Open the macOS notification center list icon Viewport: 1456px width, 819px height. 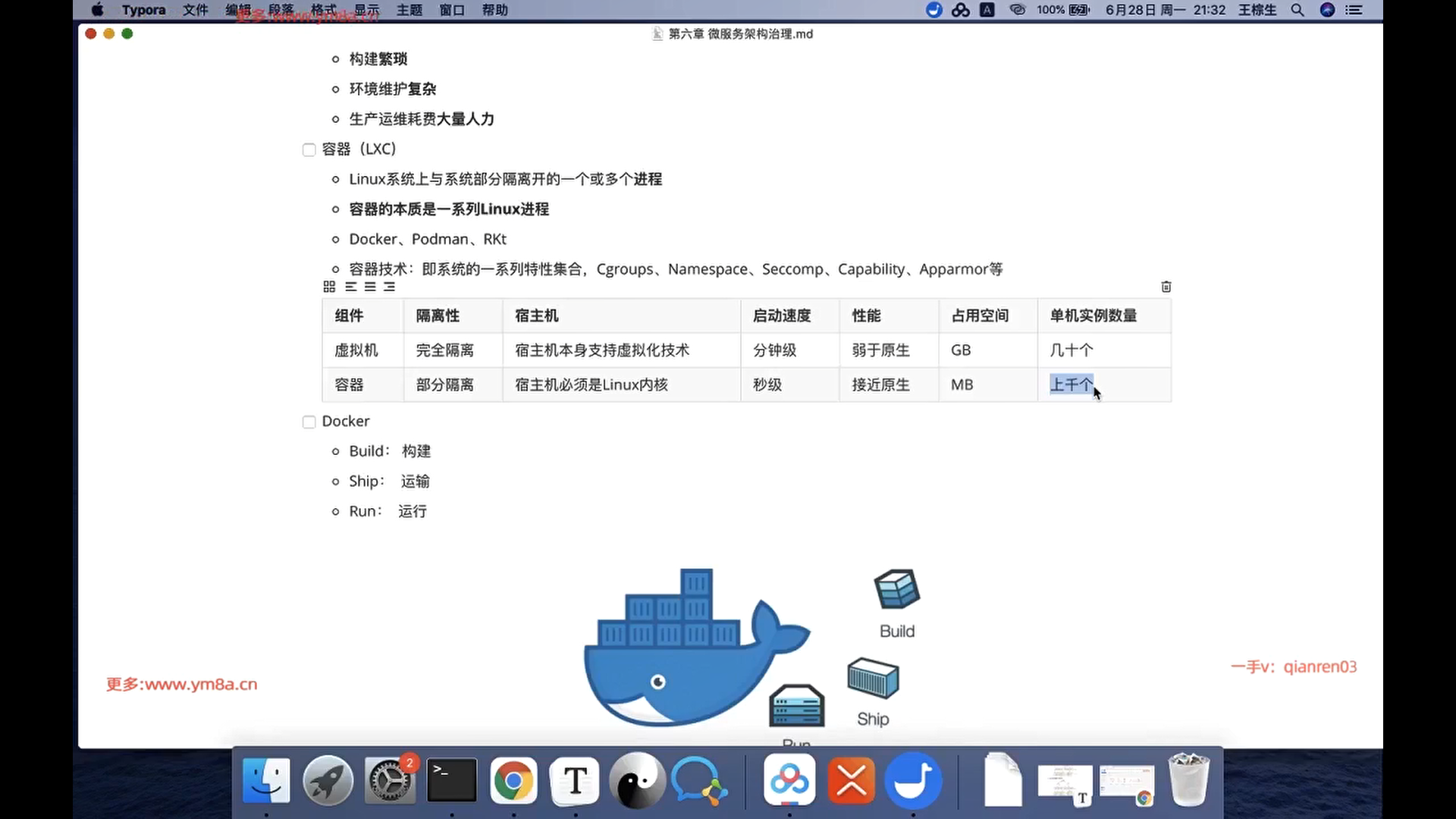[1354, 10]
